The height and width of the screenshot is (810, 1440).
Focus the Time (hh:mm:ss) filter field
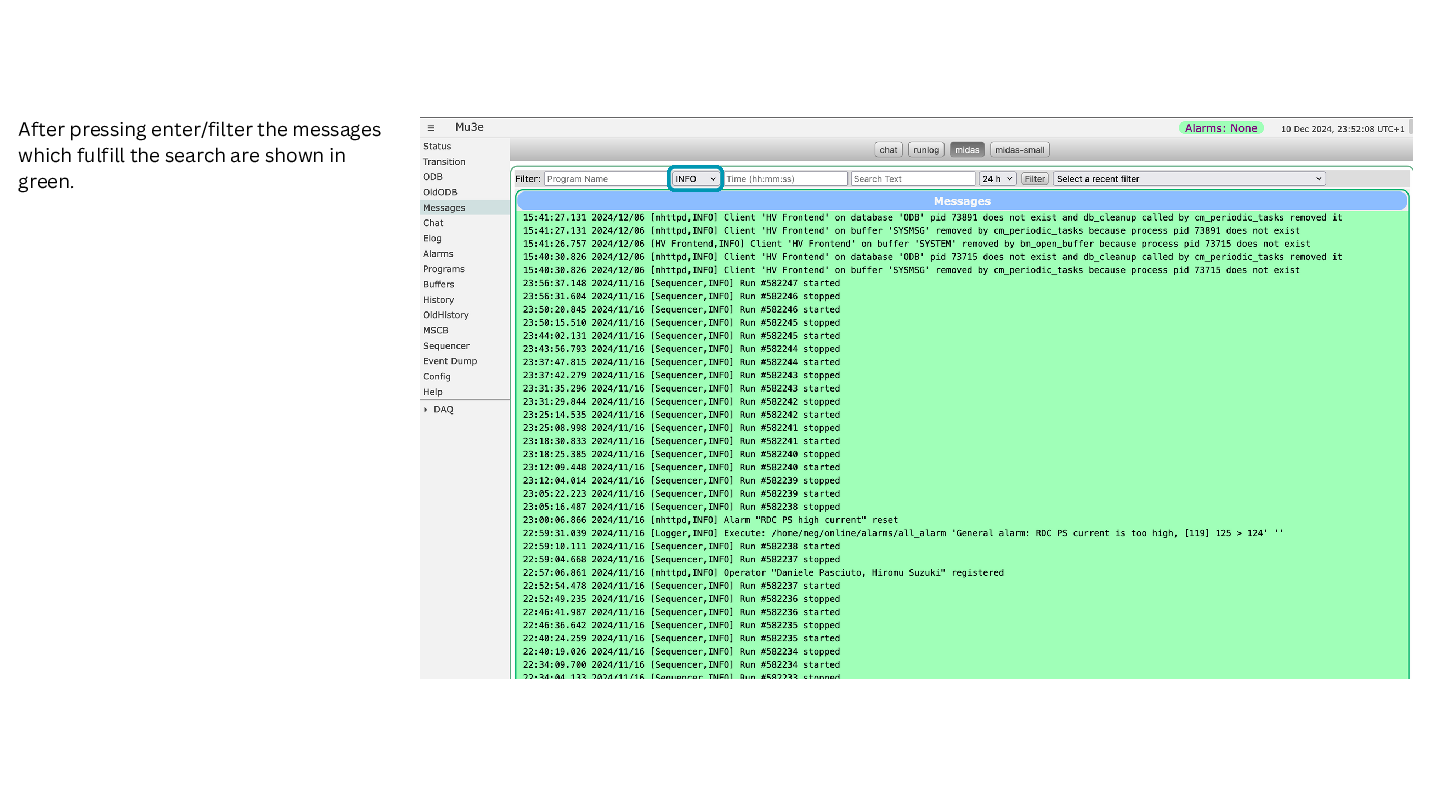[x=786, y=179]
